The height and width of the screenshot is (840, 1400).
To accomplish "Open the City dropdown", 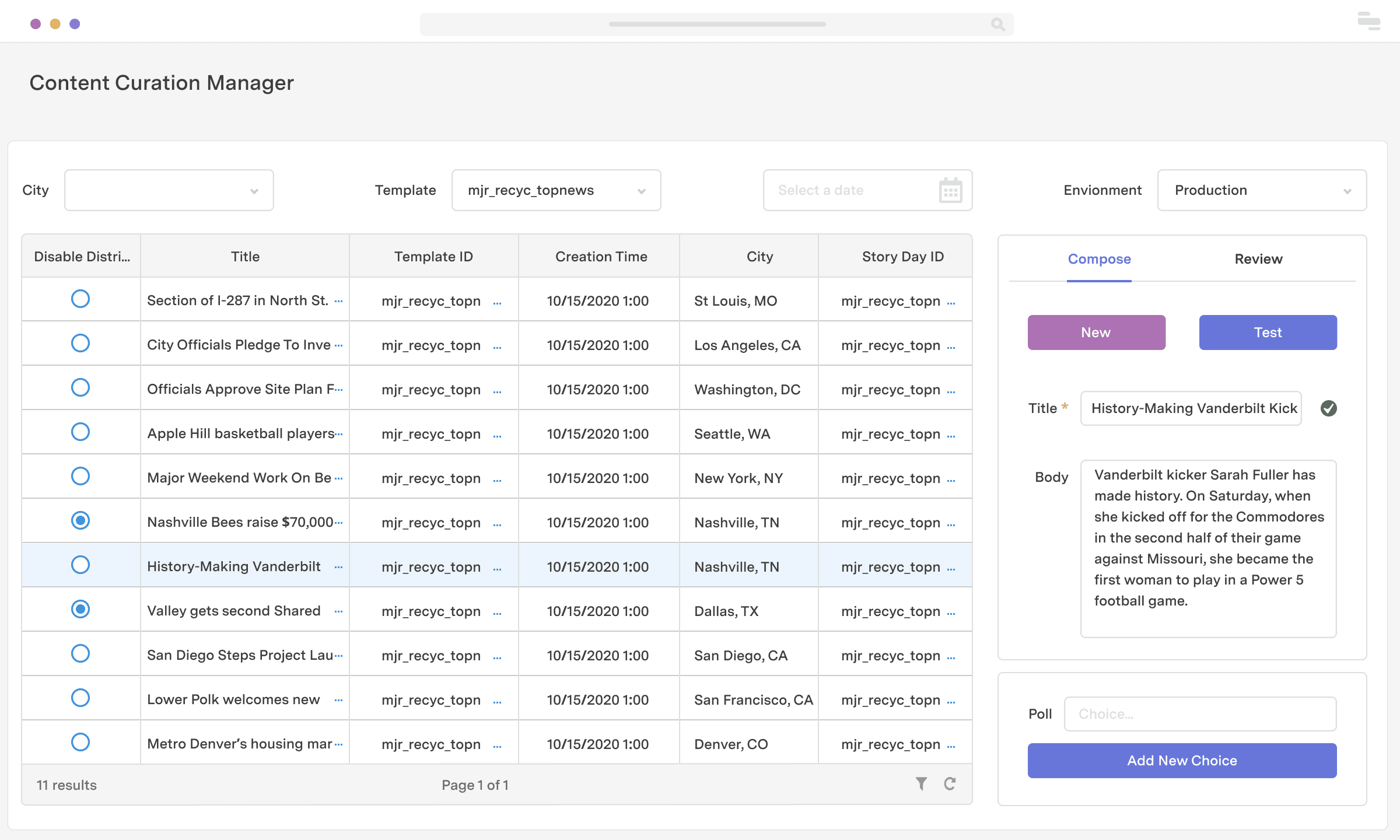I will tap(169, 190).
